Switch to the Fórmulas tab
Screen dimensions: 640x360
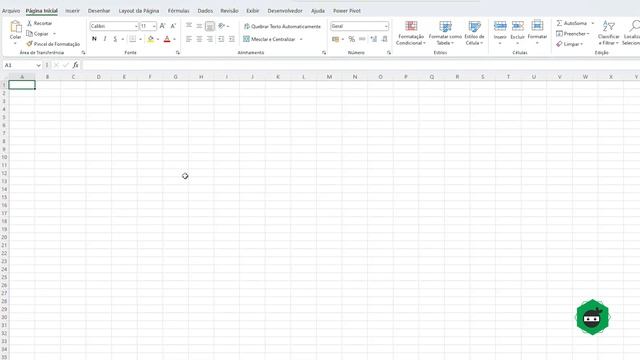[x=178, y=11]
